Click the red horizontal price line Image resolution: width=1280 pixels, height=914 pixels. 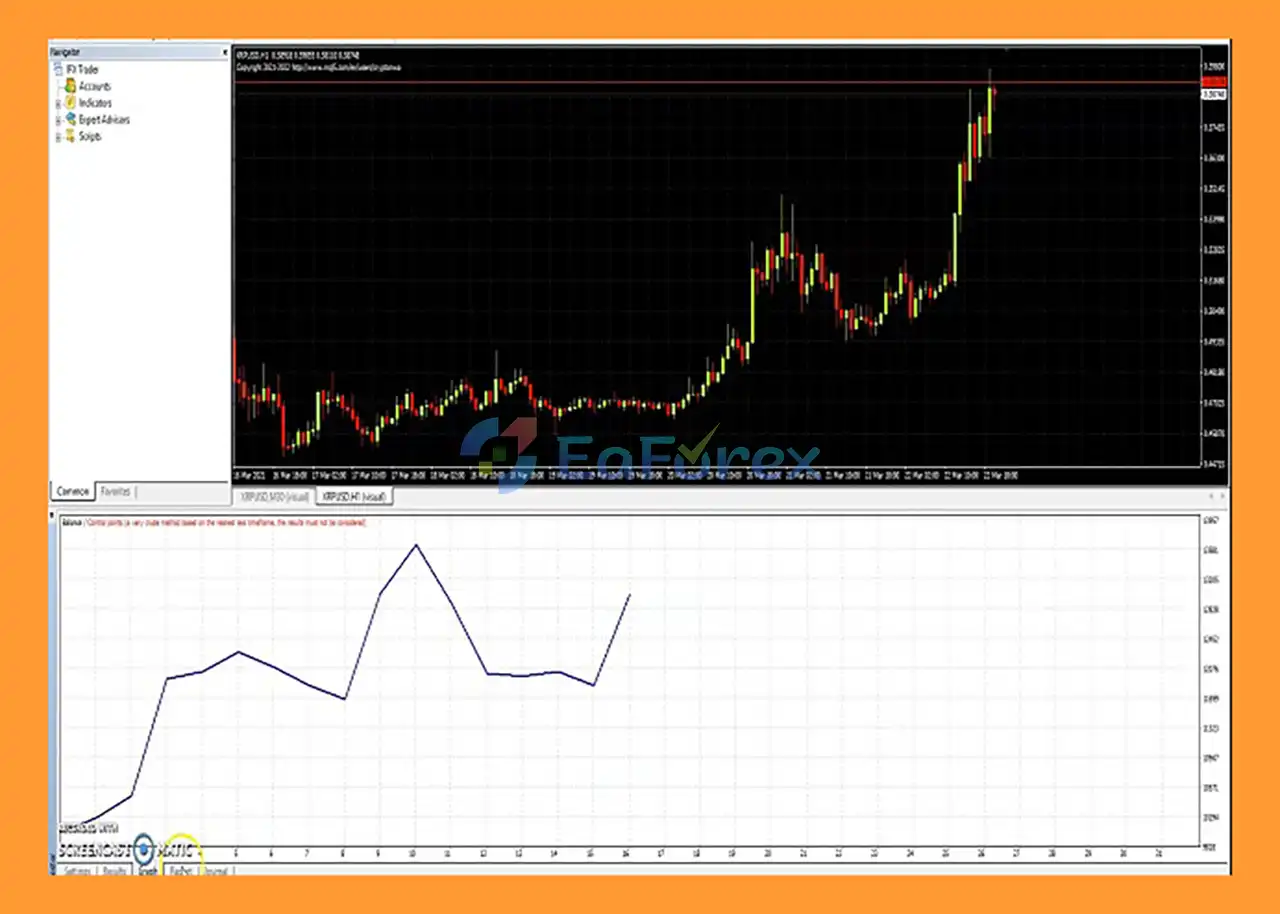click(x=600, y=82)
